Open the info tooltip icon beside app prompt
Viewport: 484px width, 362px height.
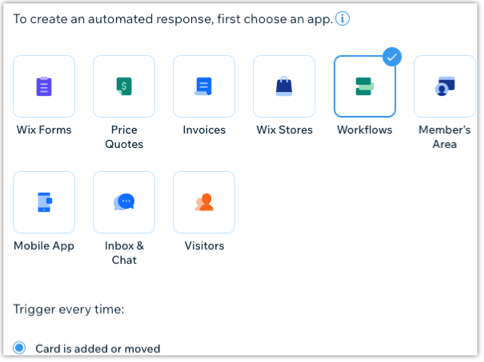click(342, 19)
